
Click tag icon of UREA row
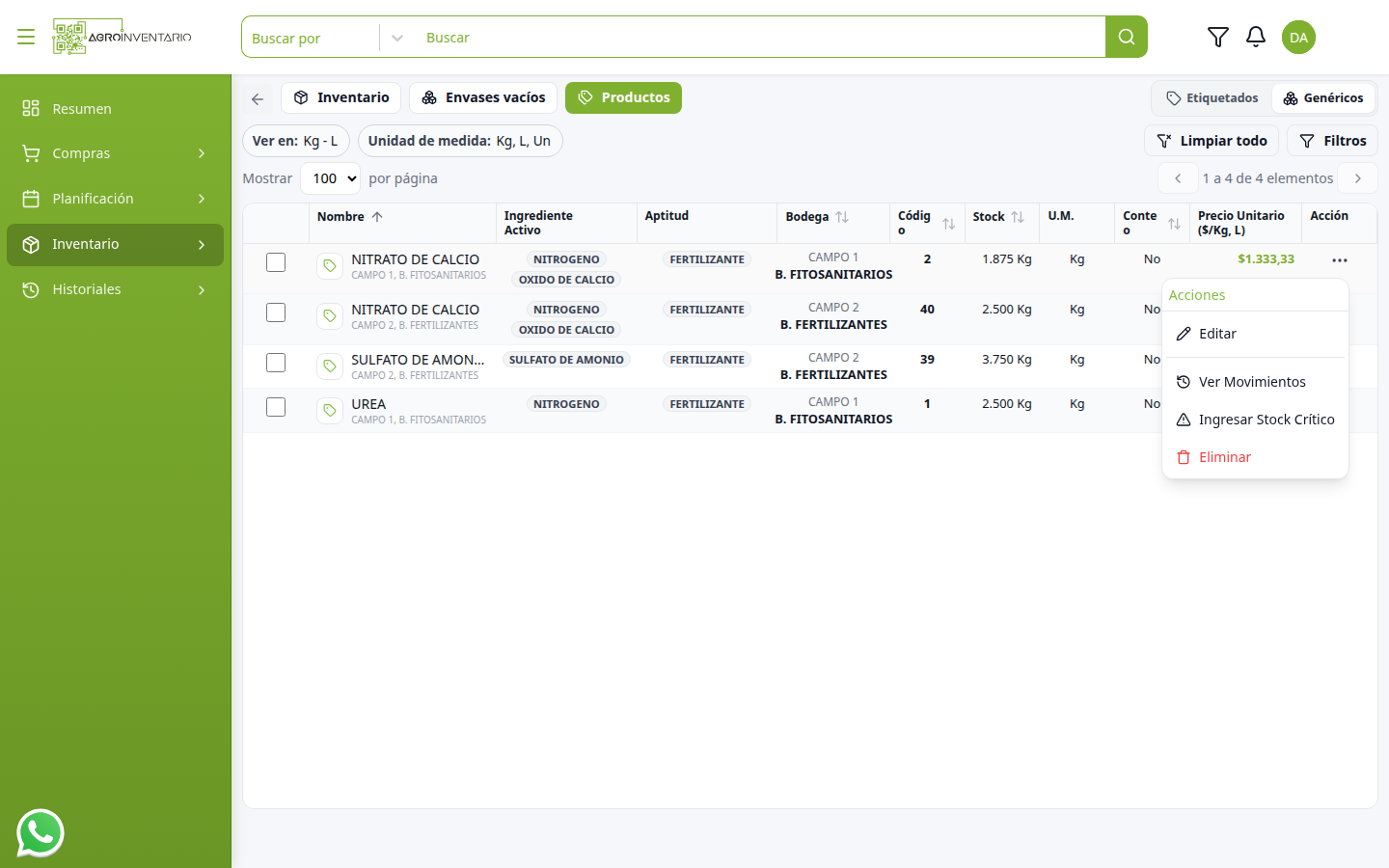(x=330, y=411)
